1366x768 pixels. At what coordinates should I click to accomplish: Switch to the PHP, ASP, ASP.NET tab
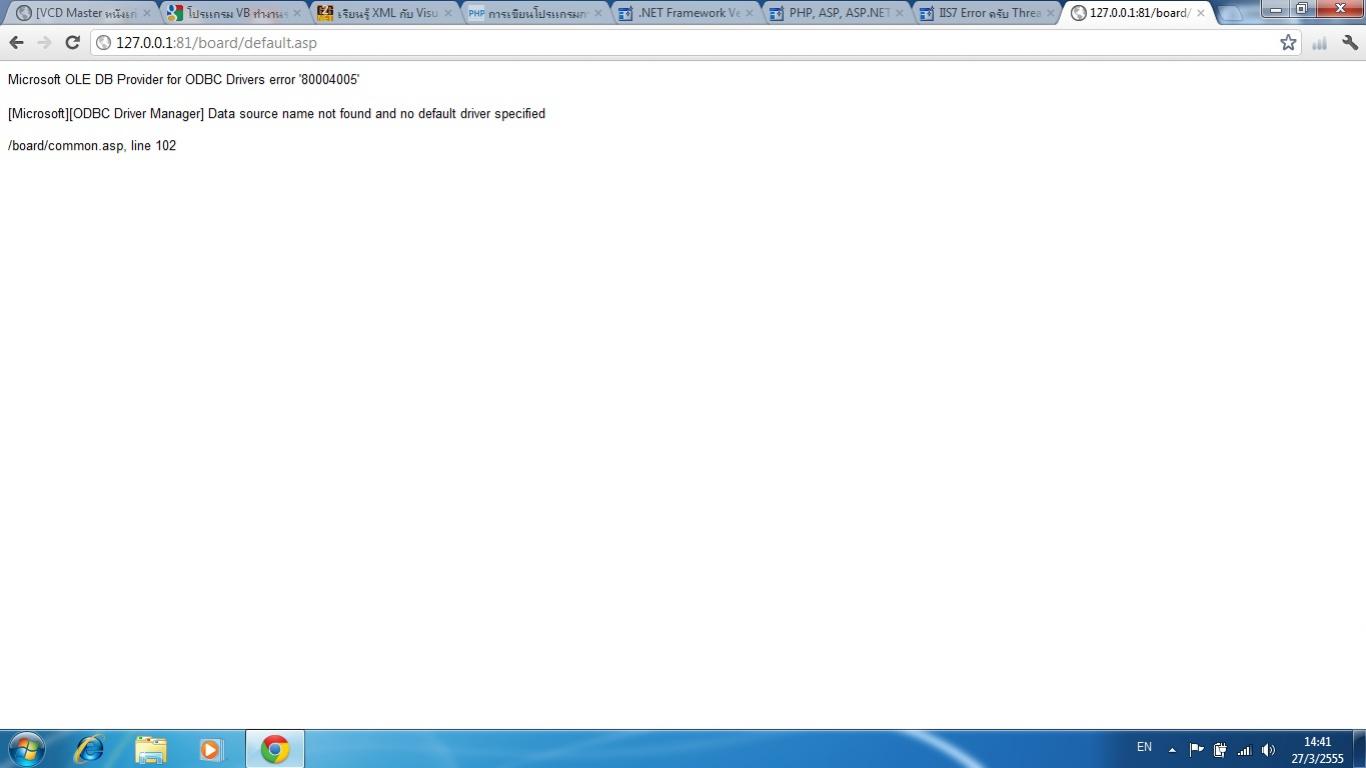pos(838,13)
